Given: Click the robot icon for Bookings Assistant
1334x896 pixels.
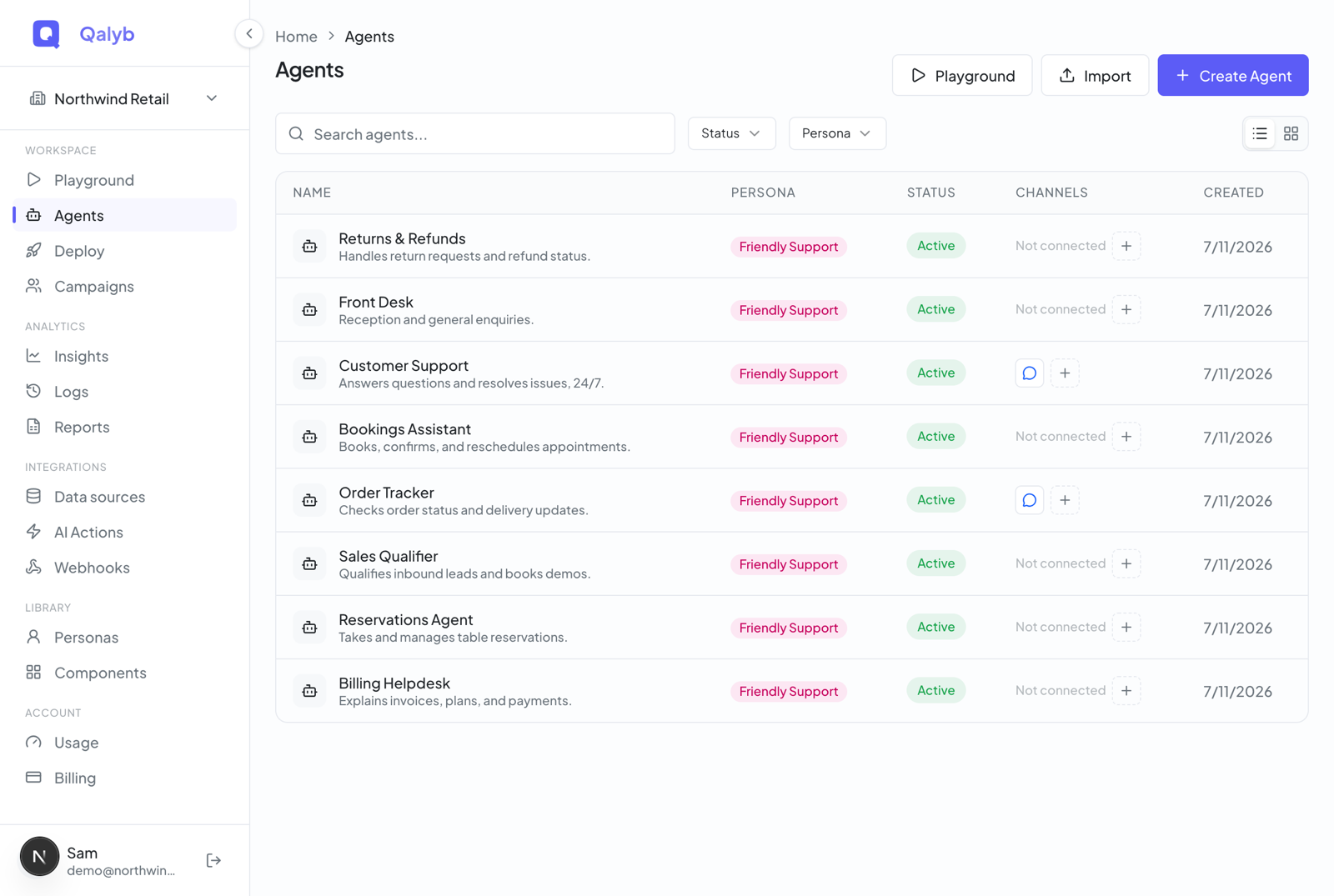Looking at the screenshot, I should pyautogui.click(x=309, y=437).
